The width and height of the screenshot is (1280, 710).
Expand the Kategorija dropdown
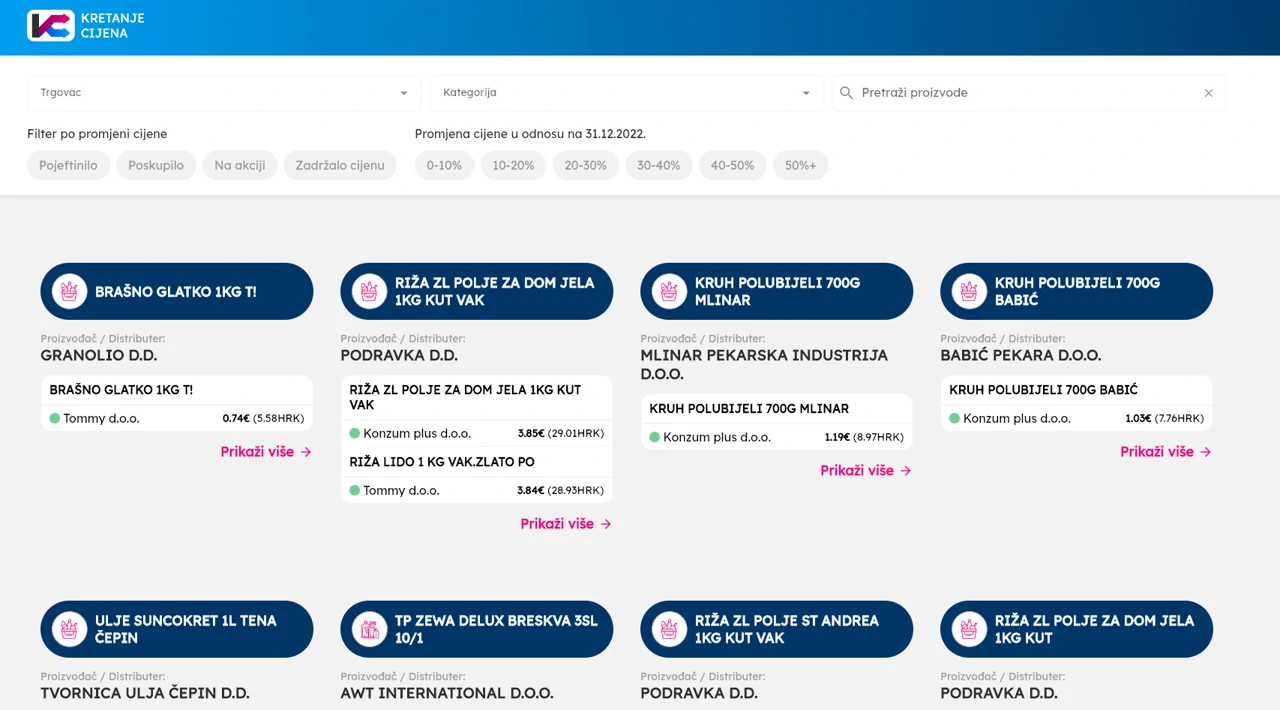click(x=626, y=93)
